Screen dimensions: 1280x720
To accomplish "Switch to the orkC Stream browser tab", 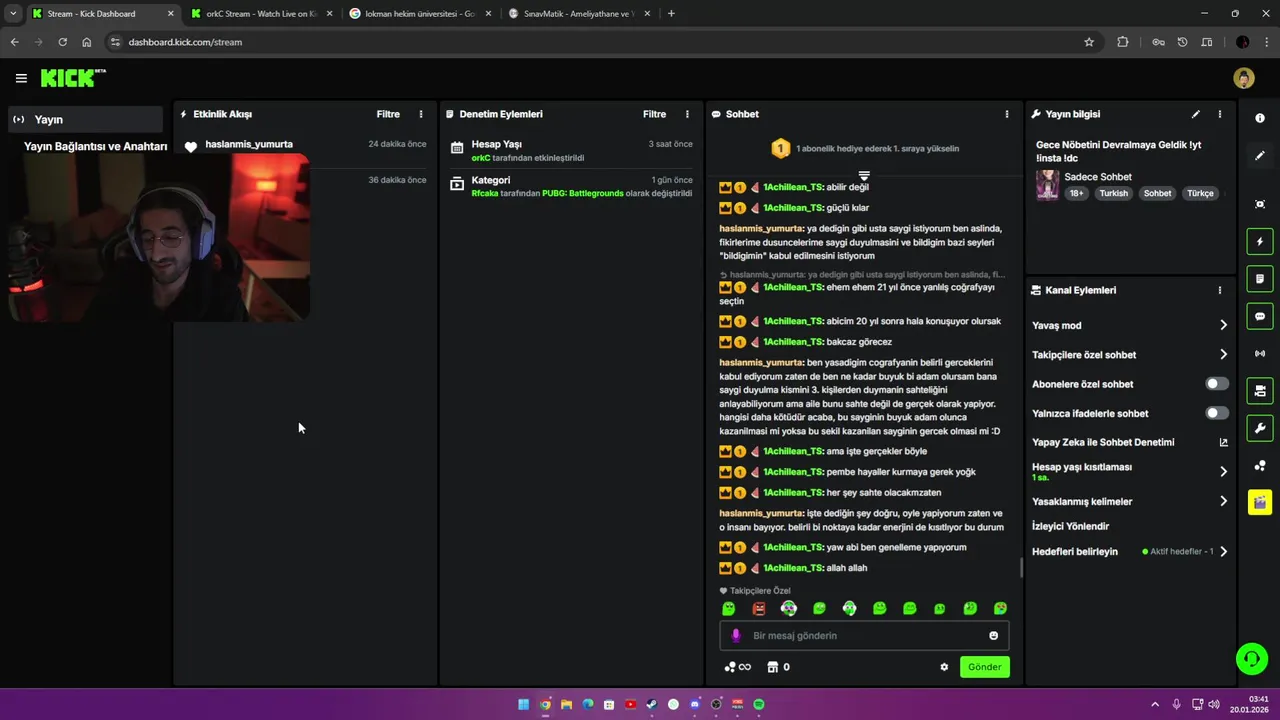I will (260, 14).
